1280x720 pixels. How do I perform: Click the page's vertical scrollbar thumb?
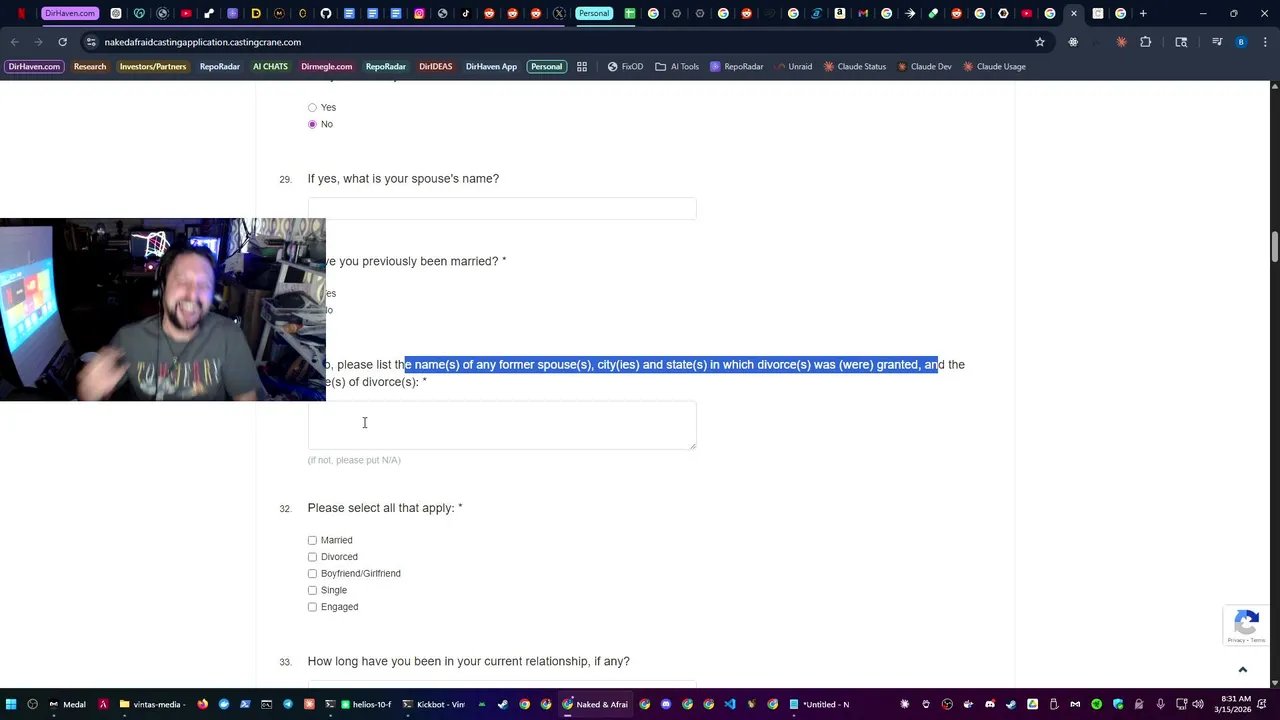point(1274,245)
